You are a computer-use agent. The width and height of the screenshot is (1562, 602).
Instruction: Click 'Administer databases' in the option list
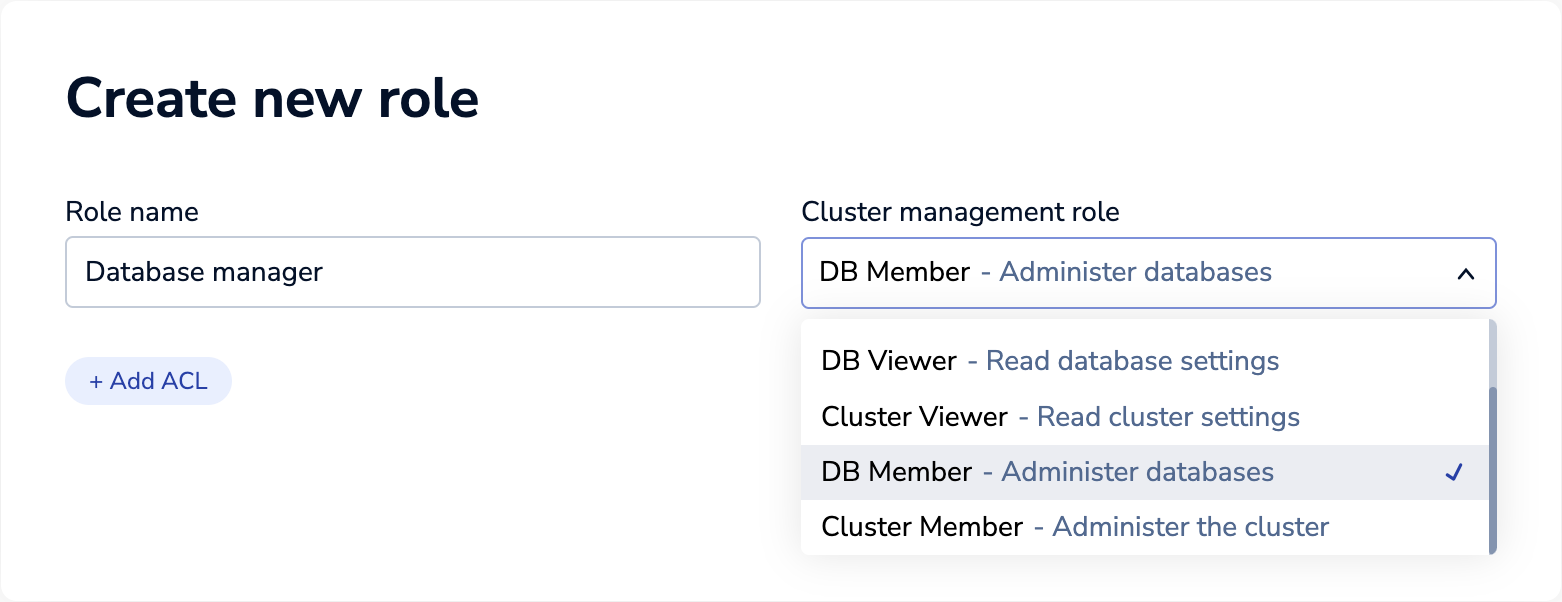1137,472
